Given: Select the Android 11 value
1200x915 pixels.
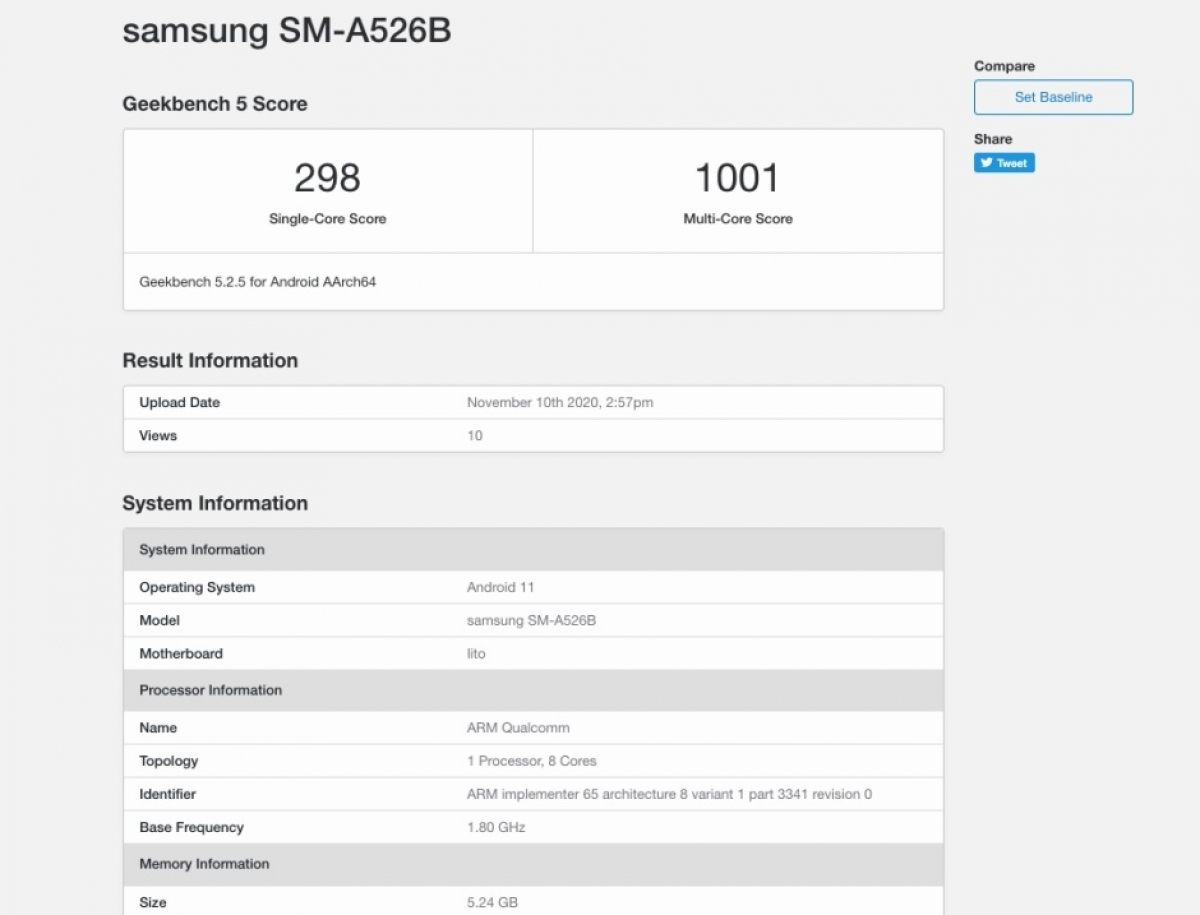Looking at the screenshot, I should coord(501,587).
